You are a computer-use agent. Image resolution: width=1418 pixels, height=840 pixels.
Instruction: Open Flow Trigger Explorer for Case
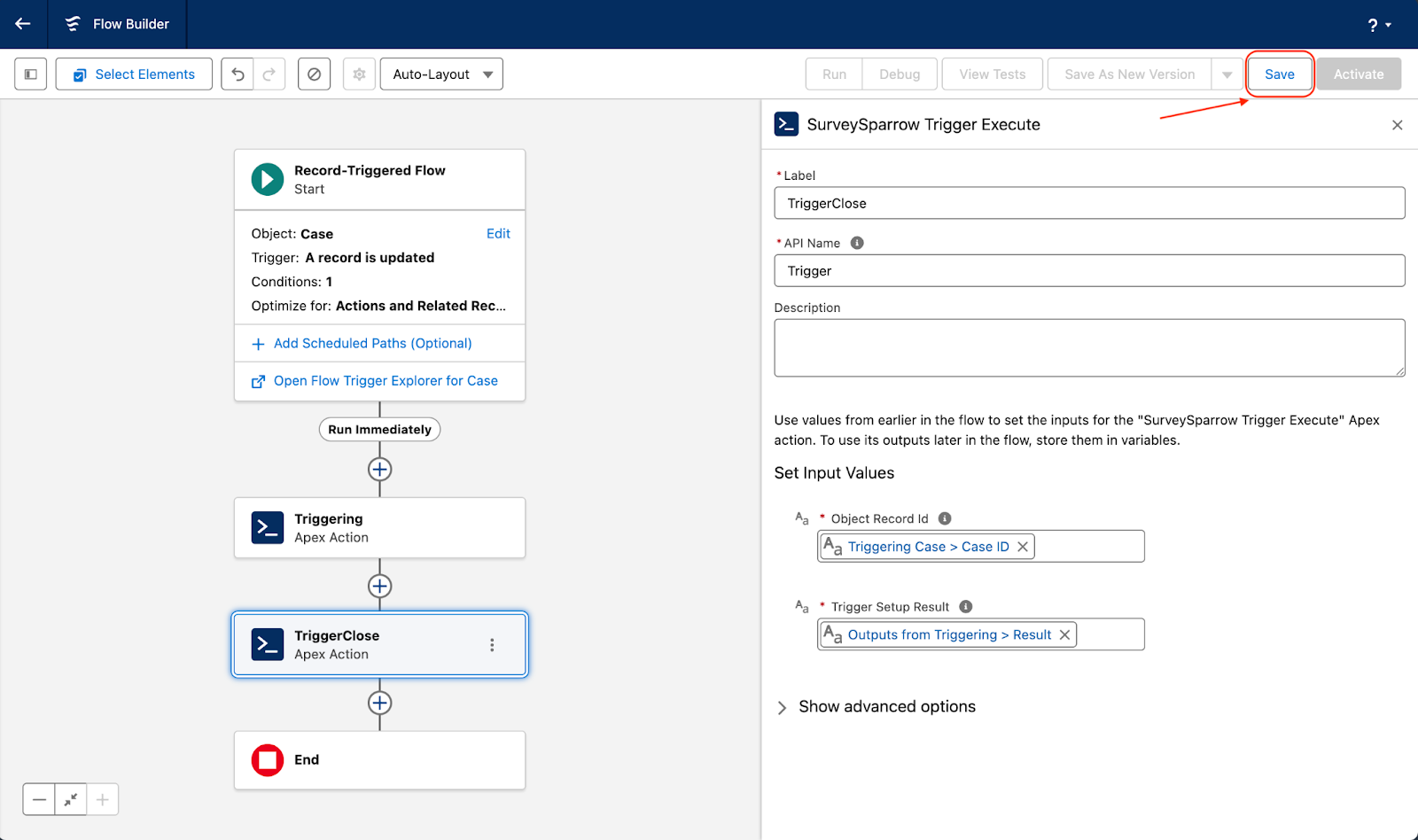[385, 381]
